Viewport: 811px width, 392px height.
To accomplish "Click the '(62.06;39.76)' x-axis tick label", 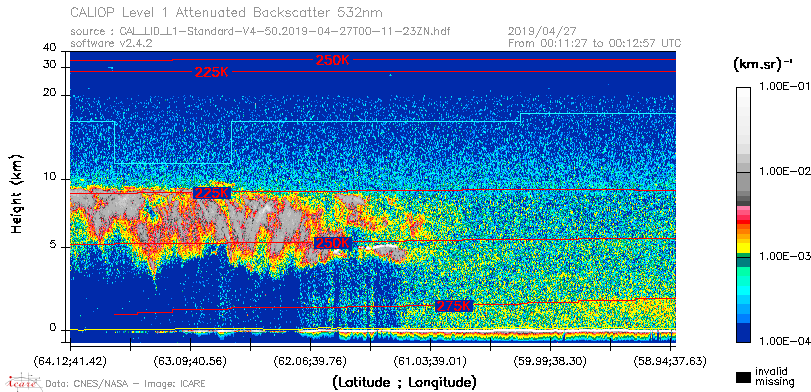I will tap(310, 362).
